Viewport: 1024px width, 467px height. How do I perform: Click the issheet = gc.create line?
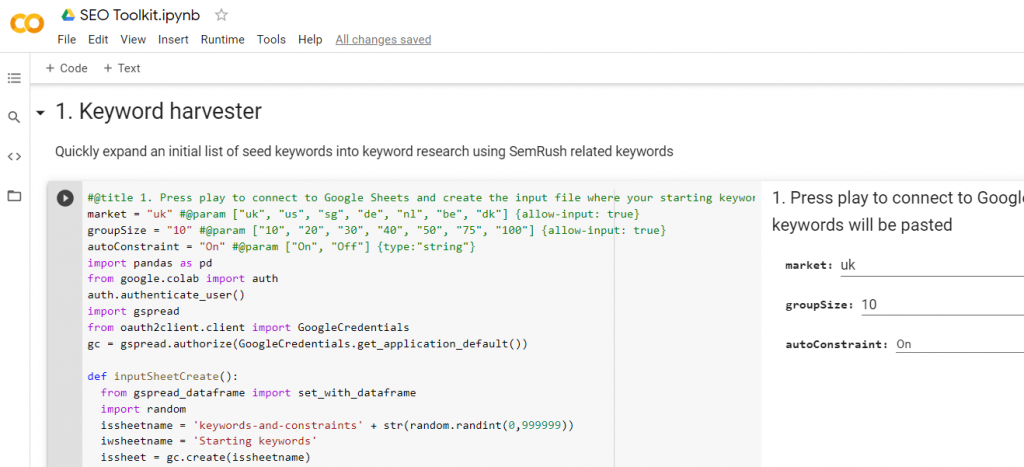206,457
